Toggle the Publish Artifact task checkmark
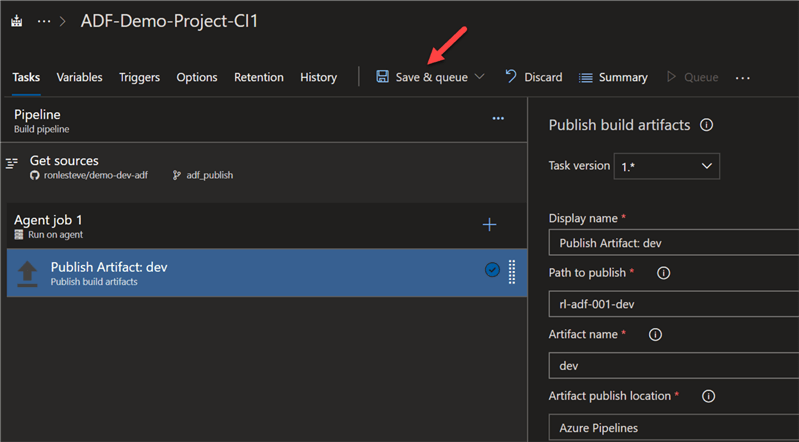The image size is (799, 442). (492, 270)
